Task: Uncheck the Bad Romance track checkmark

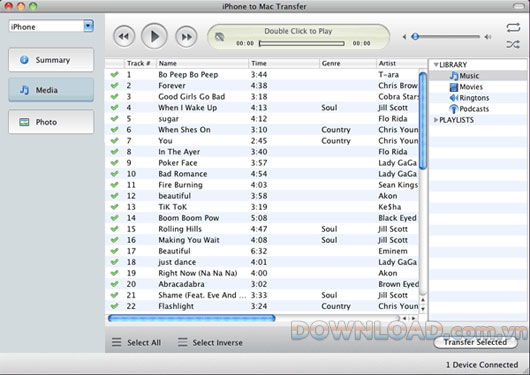Action: point(115,174)
